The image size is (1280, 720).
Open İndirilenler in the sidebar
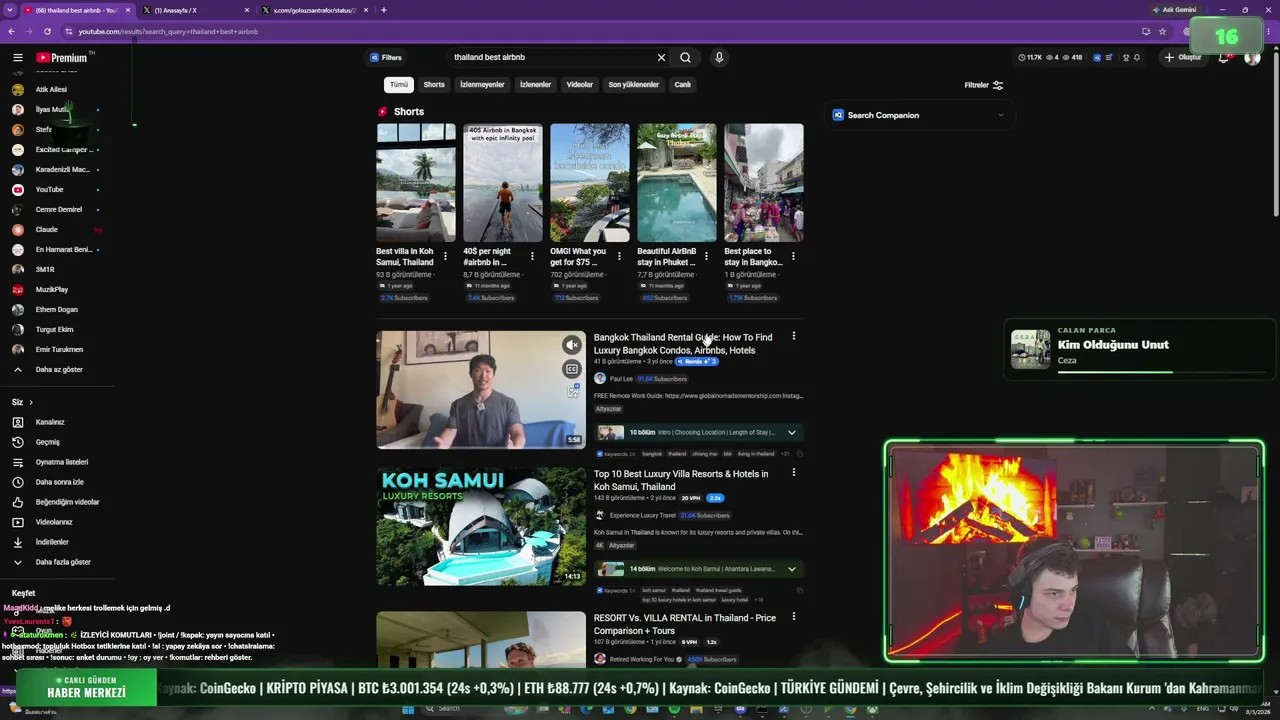[52, 542]
